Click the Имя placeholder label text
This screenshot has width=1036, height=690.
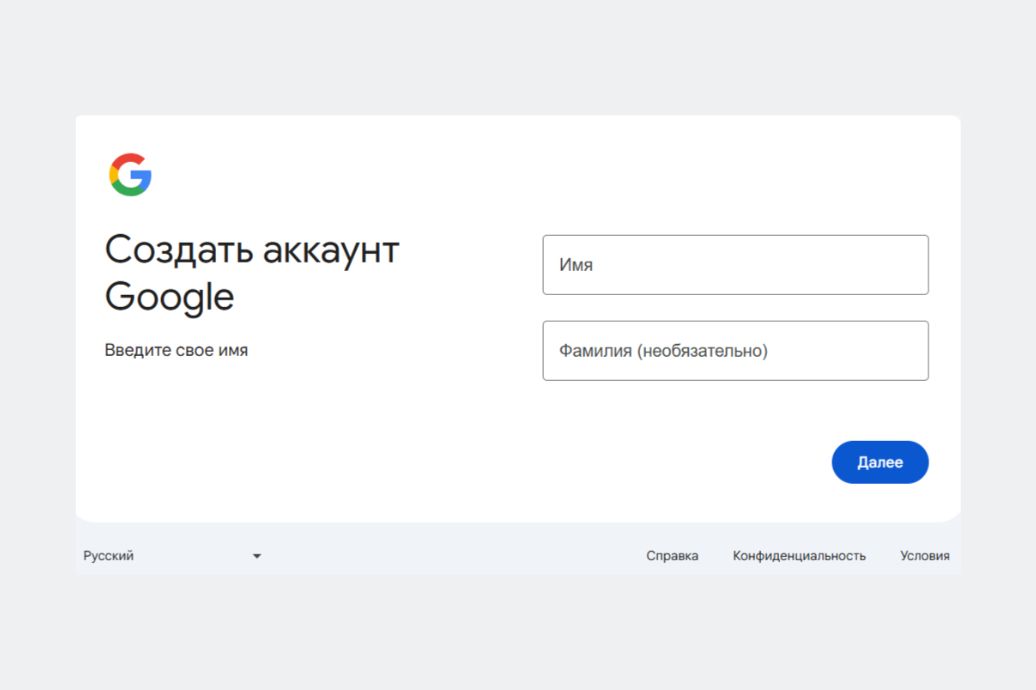point(576,265)
